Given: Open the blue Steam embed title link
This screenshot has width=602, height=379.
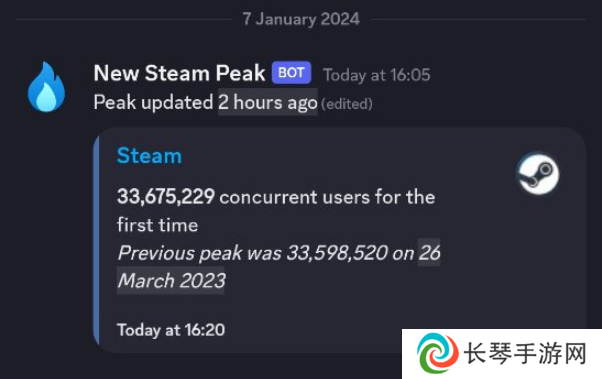Looking at the screenshot, I should 149,156.
